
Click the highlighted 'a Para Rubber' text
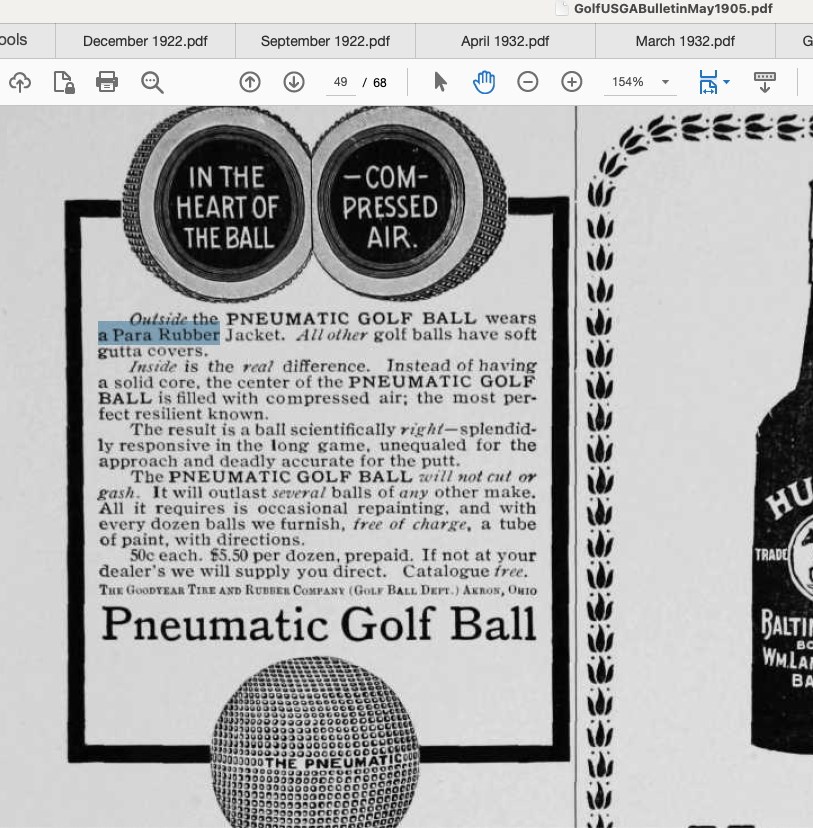pyautogui.click(x=159, y=334)
